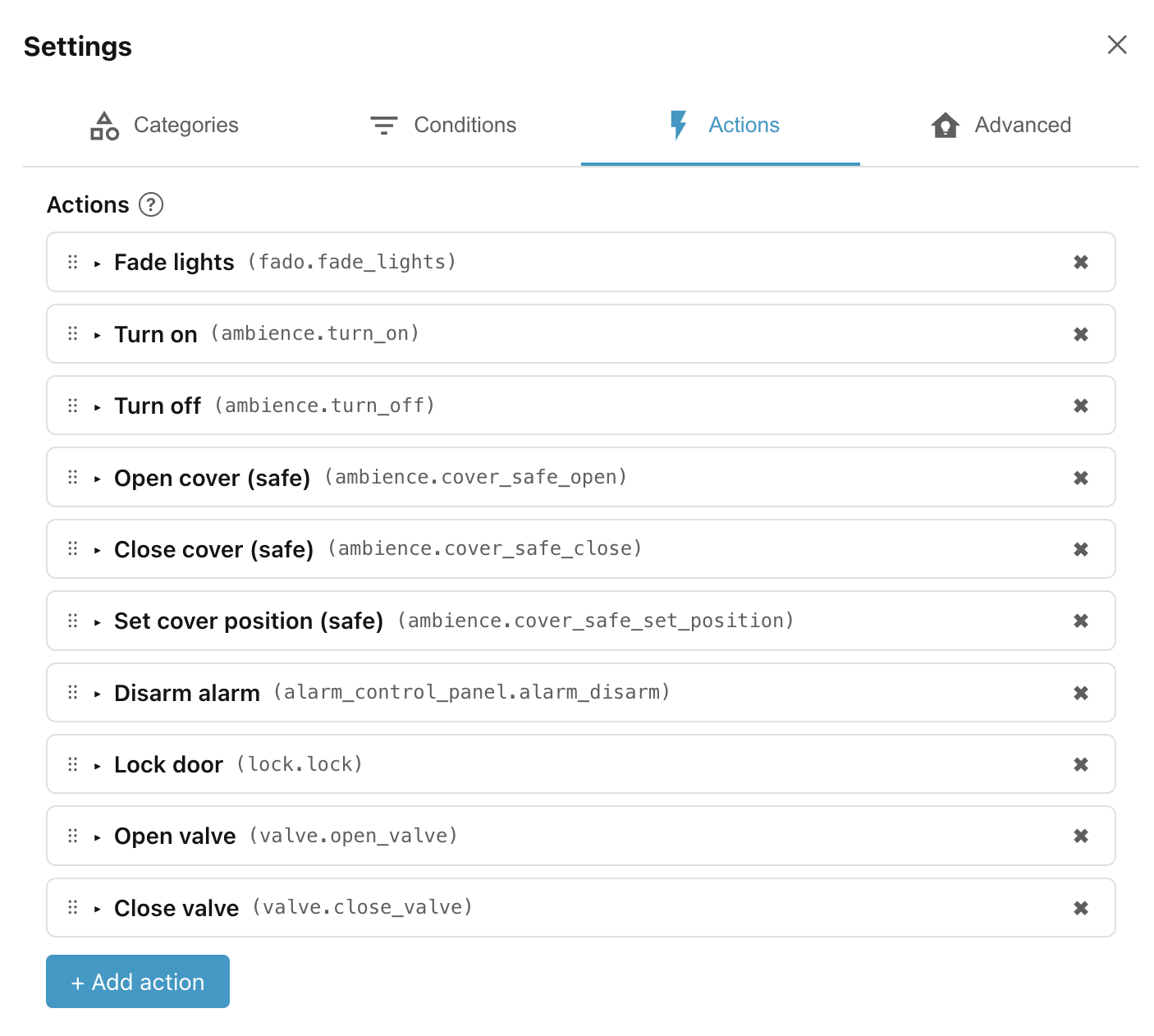
Task: Expand the Fade lights action
Action: pos(98,264)
